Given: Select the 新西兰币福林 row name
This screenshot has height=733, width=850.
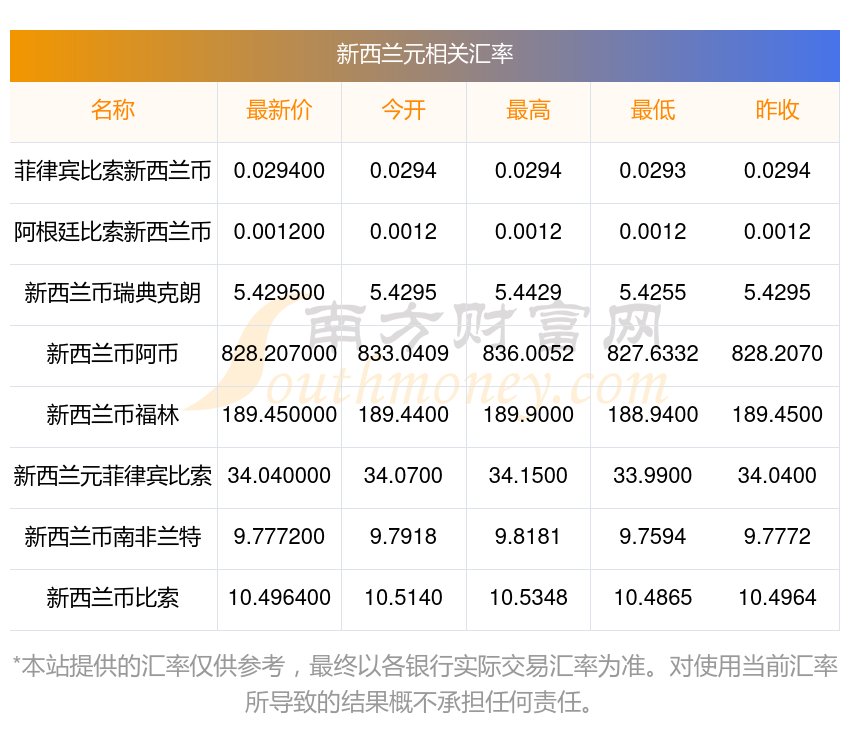Looking at the screenshot, I should click(x=113, y=414).
